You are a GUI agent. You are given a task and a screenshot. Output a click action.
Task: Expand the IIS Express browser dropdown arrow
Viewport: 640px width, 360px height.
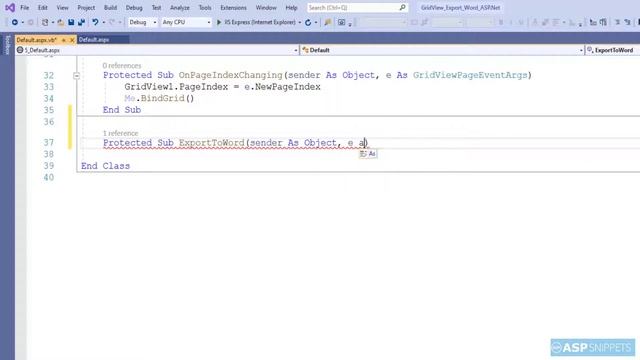point(300,22)
